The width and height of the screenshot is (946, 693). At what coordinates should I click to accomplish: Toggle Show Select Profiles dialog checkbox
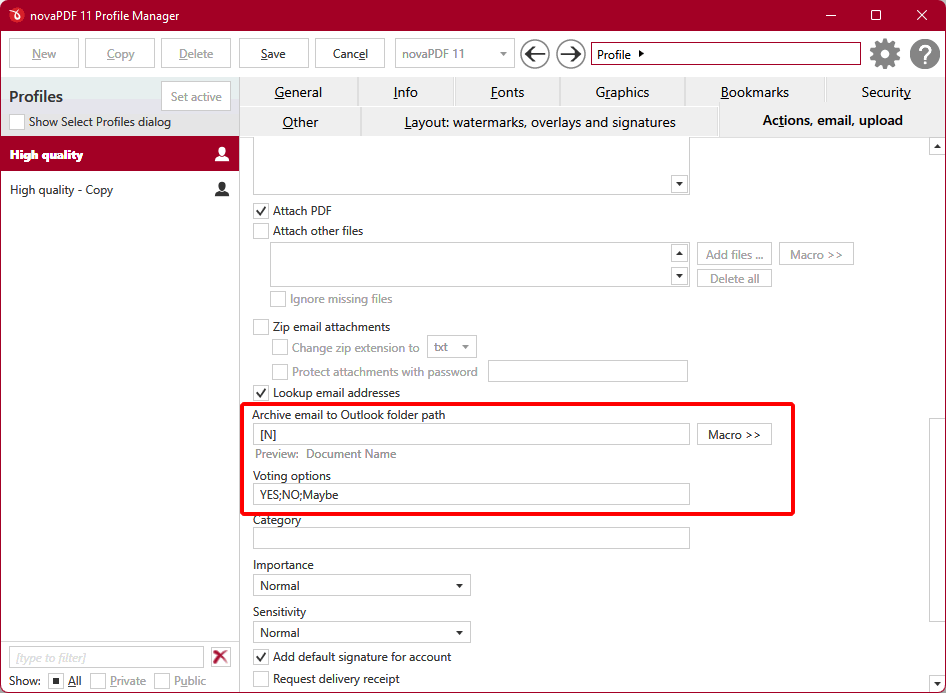[x=17, y=122]
